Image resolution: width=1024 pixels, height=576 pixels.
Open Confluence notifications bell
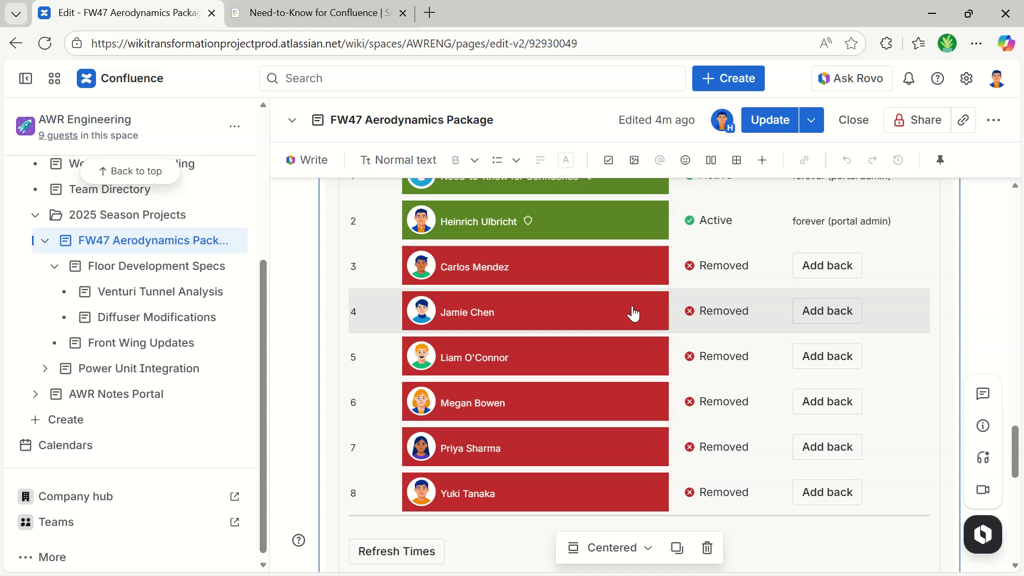pyautogui.click(x=909, y=78)
